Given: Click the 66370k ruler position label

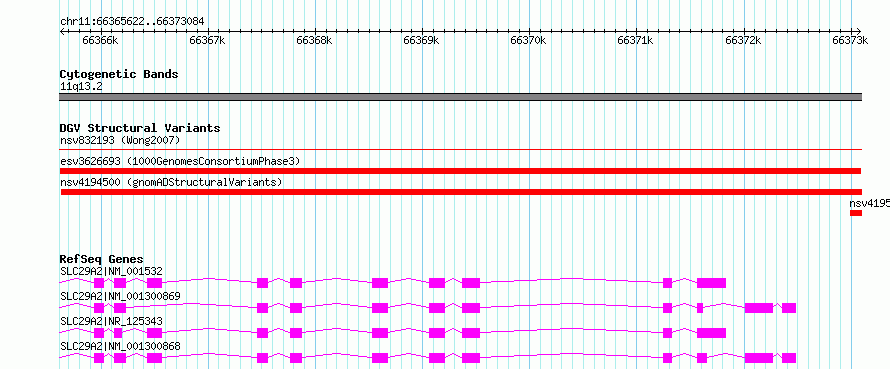Looking at the screenshot, I should click(528, 40).
